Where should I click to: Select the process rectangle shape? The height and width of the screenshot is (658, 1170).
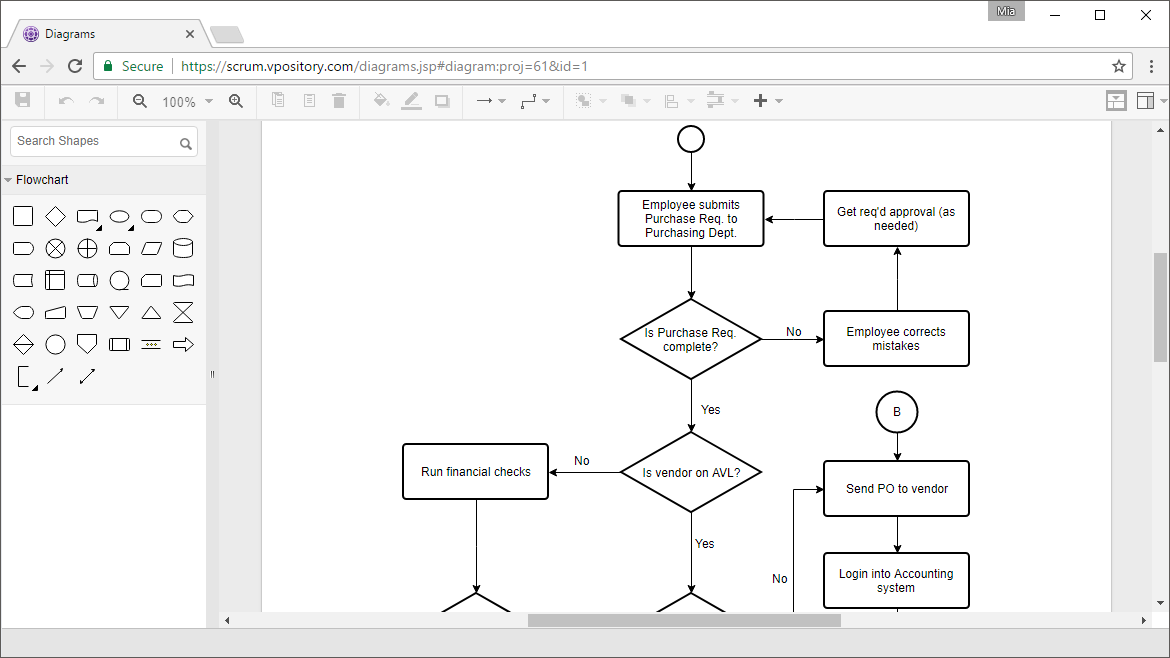point(23,215)
